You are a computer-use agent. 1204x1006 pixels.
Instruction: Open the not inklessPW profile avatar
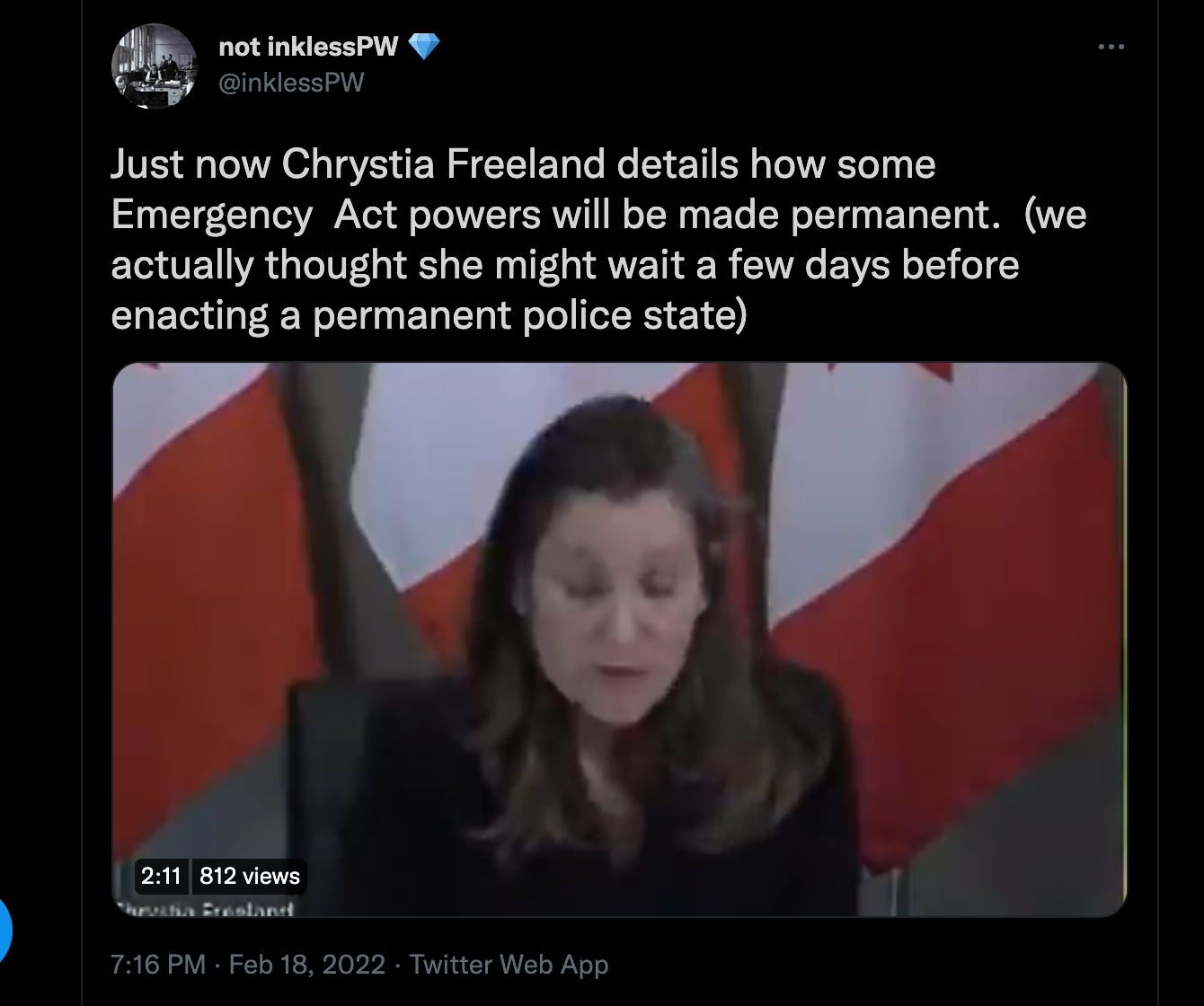point(154,66)
